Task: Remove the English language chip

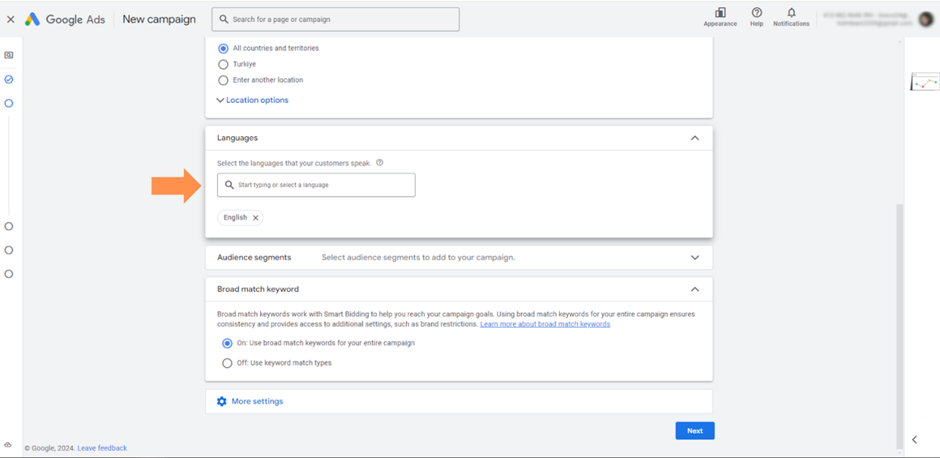Action: tap(255, 218)
